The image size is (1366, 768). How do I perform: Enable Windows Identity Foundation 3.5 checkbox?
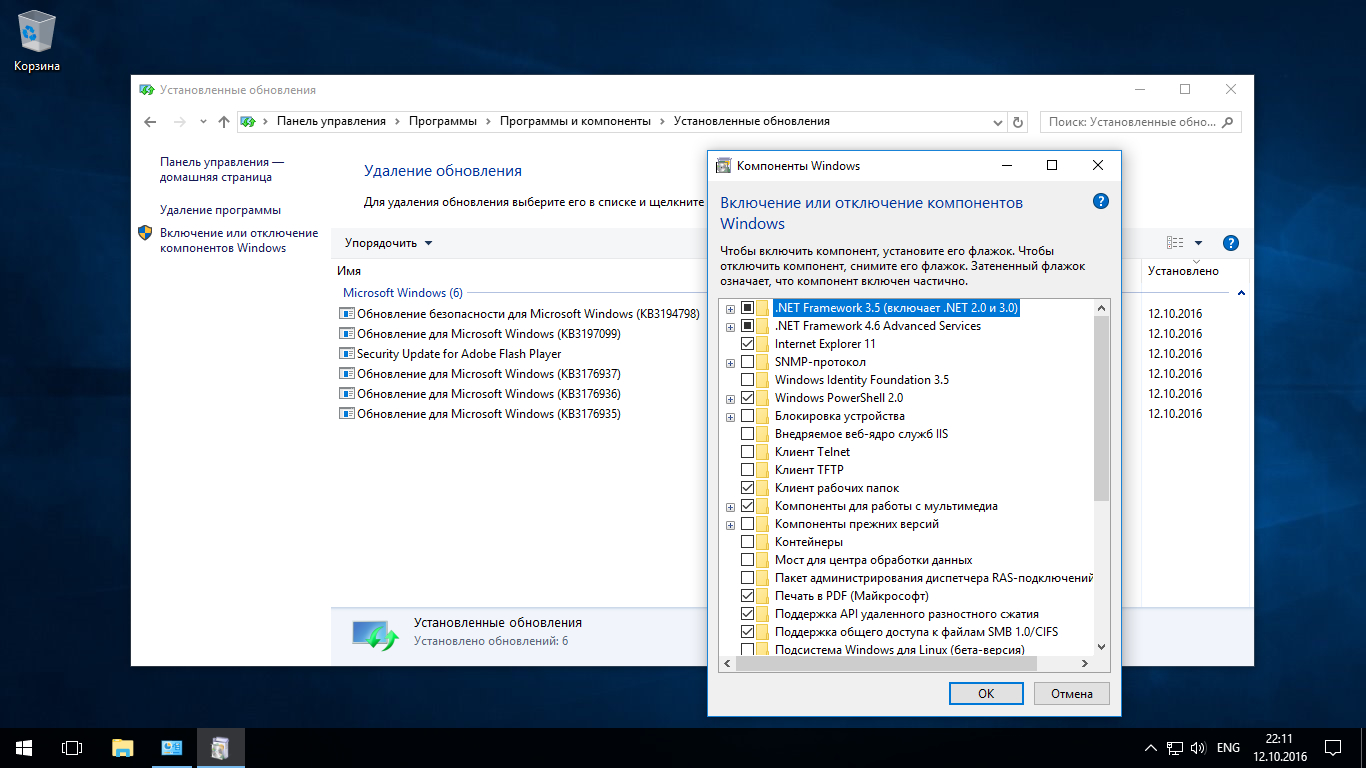[747, 380]
